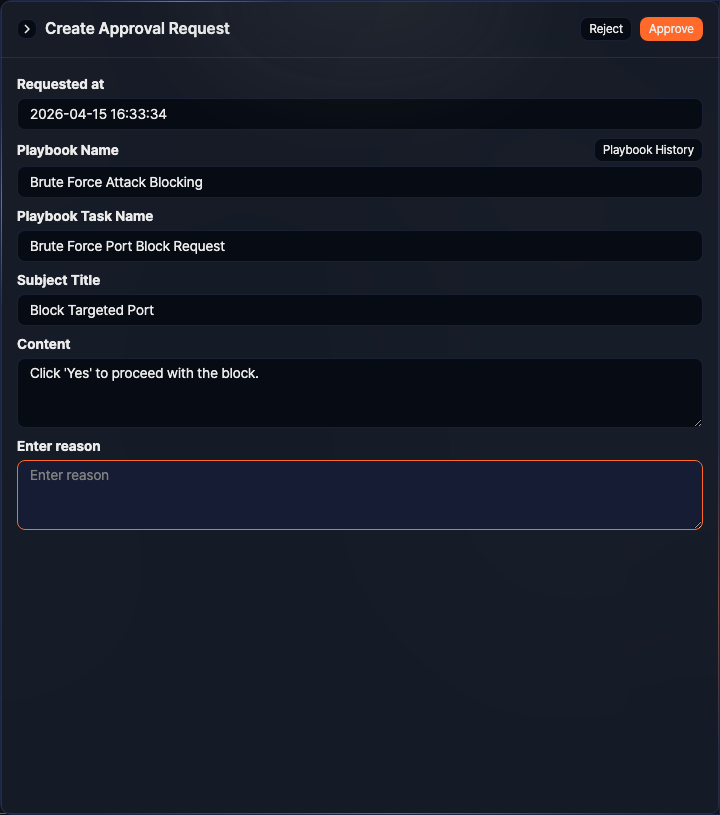Click the Reject button
Image resolution: width=720 pixels, height=815 pixels.
pyautogui.click(x=605, y=29)
